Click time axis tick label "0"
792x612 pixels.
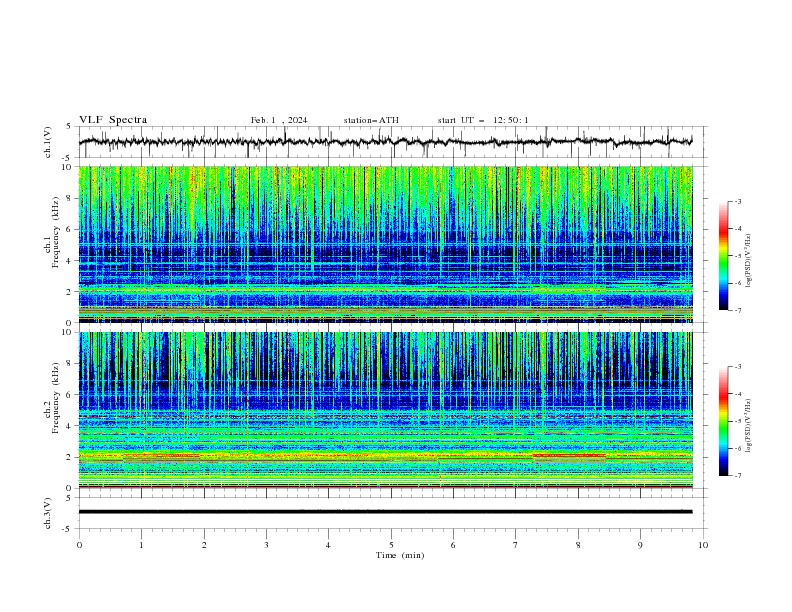pyautogui.click(x=79, y=545)
